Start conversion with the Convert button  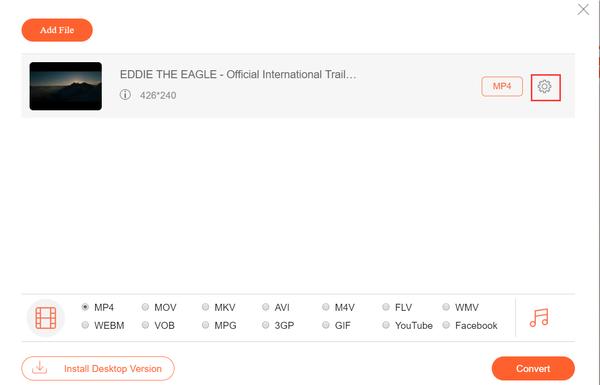(x=533, y=369)
